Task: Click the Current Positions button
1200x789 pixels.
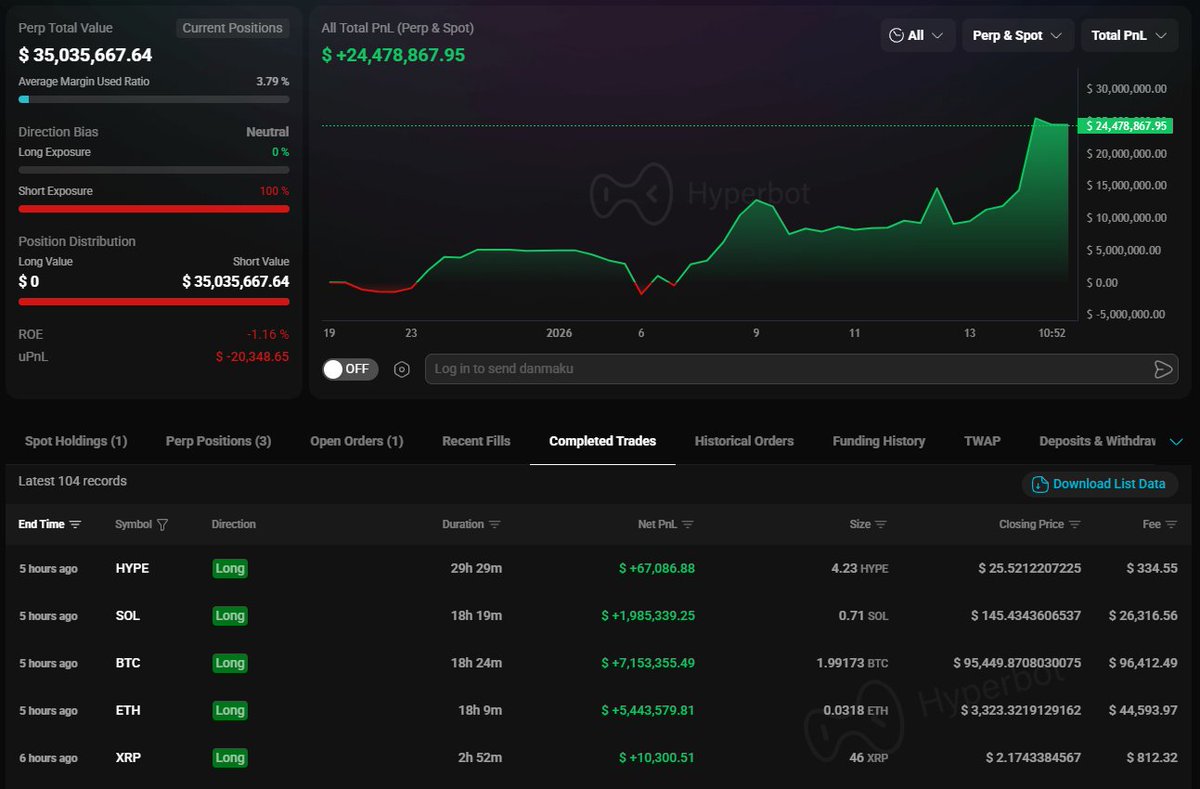Action: 232,28
